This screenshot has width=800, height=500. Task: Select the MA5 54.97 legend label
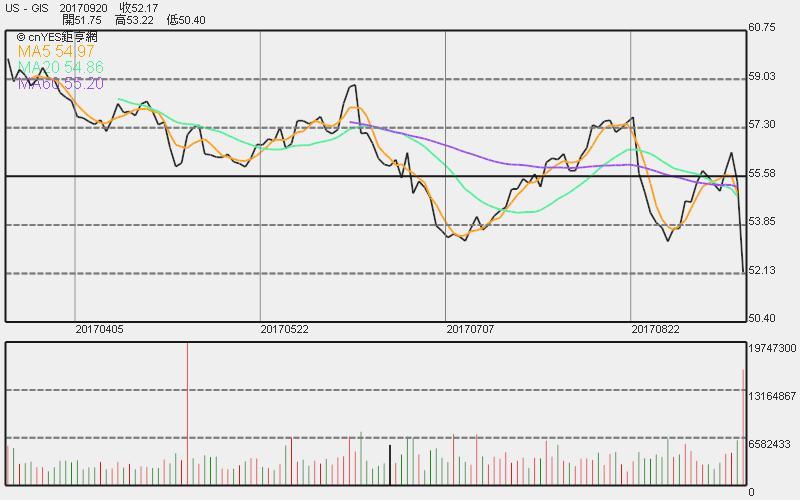(x=56, y=51)
